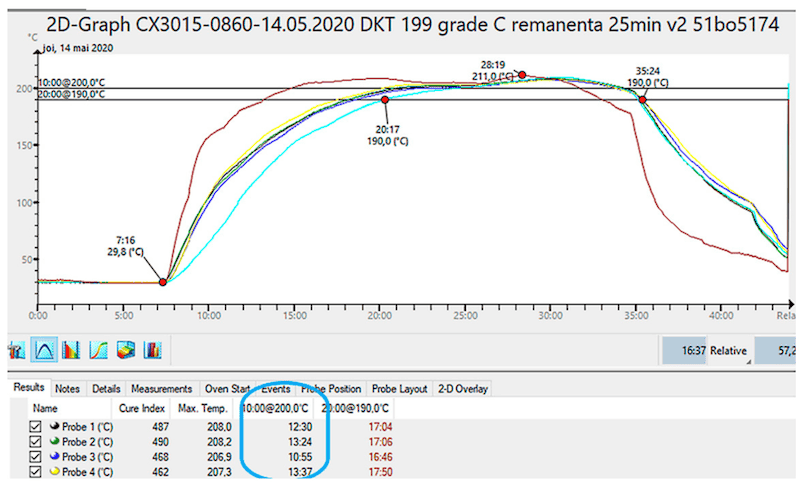Click max temperature value 206,9
800x486 pixels.
tap(219, 457)
